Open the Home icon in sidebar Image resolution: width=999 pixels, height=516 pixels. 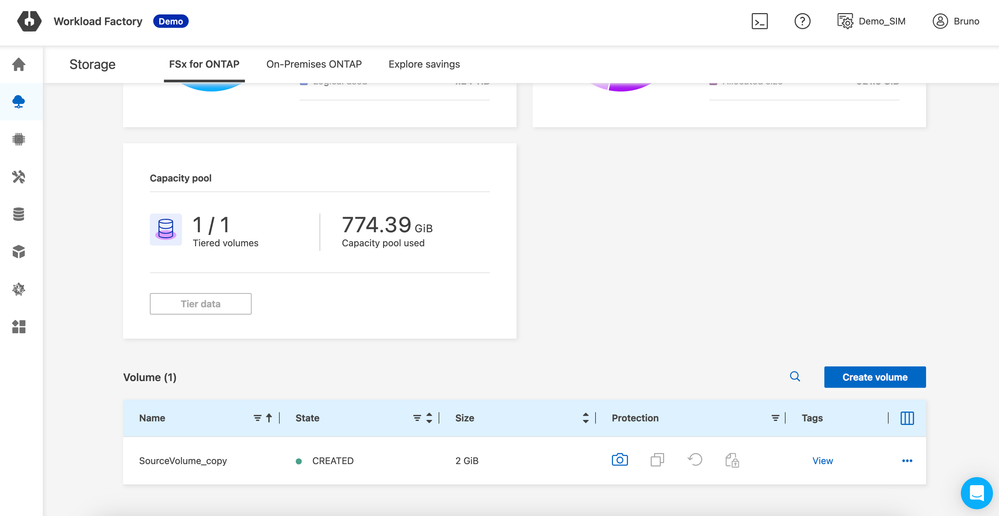point(19,65)
